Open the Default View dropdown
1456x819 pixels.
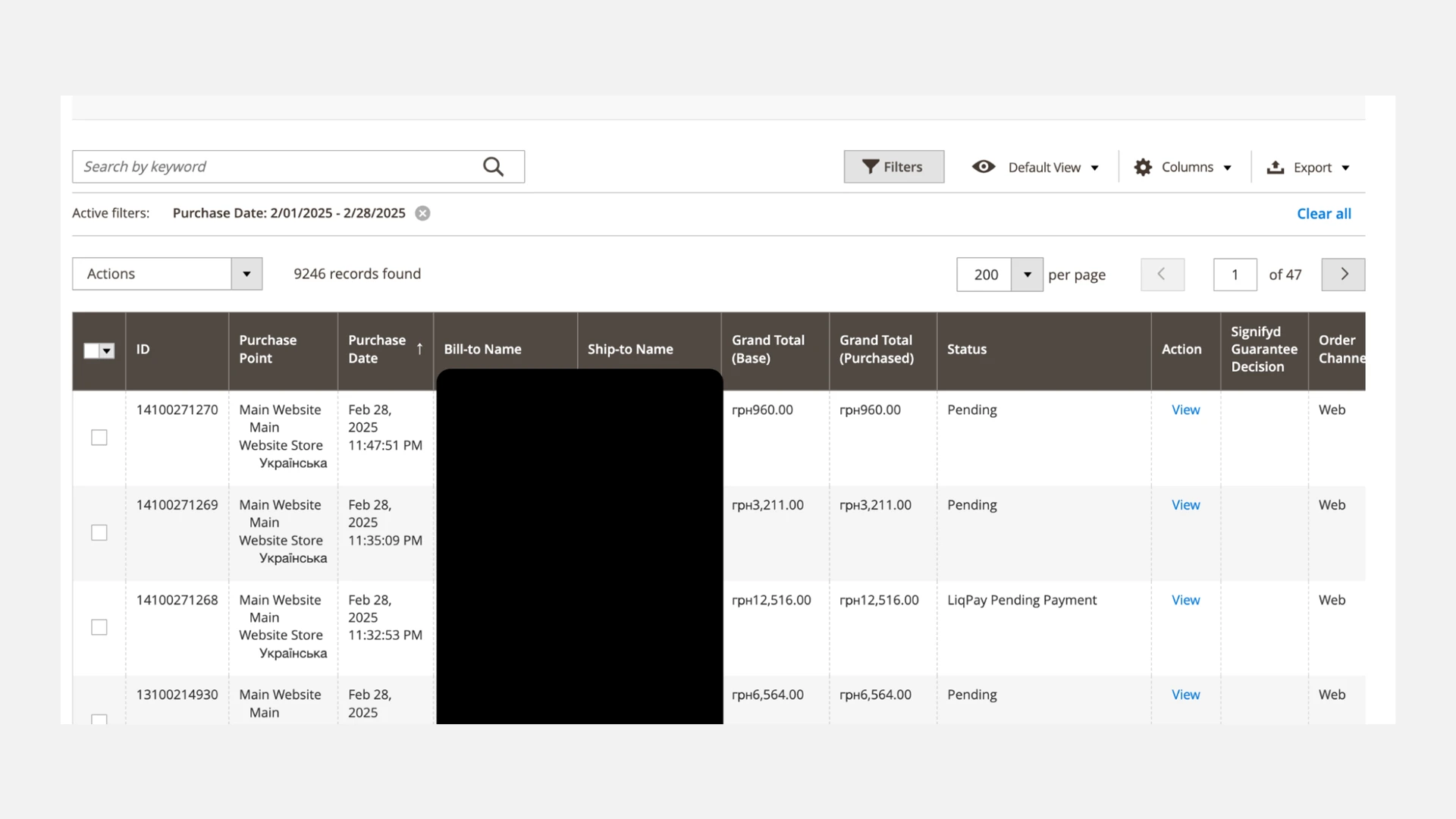pos(1035,168)
